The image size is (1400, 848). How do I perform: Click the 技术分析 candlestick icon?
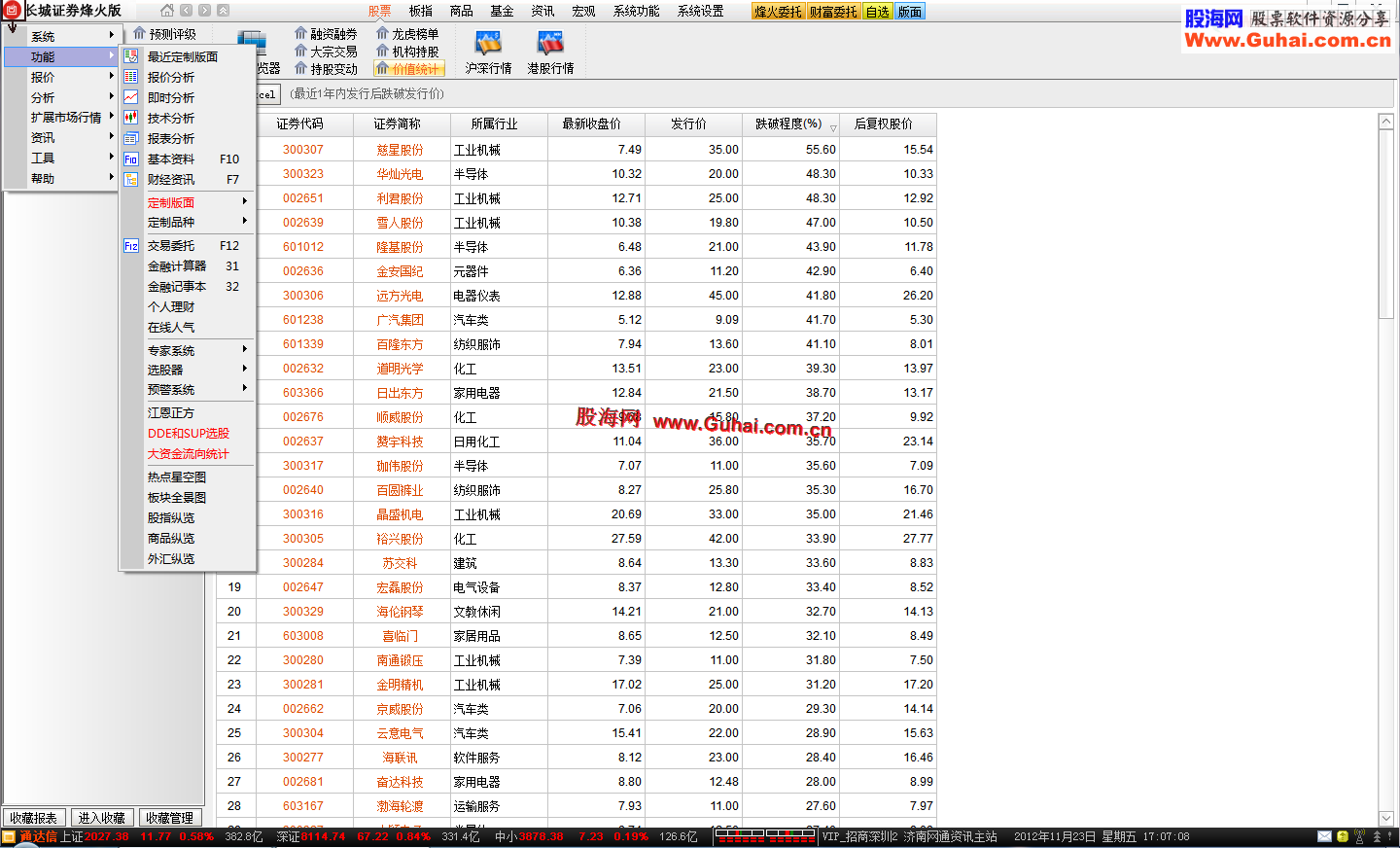click(x=131, y=118)
